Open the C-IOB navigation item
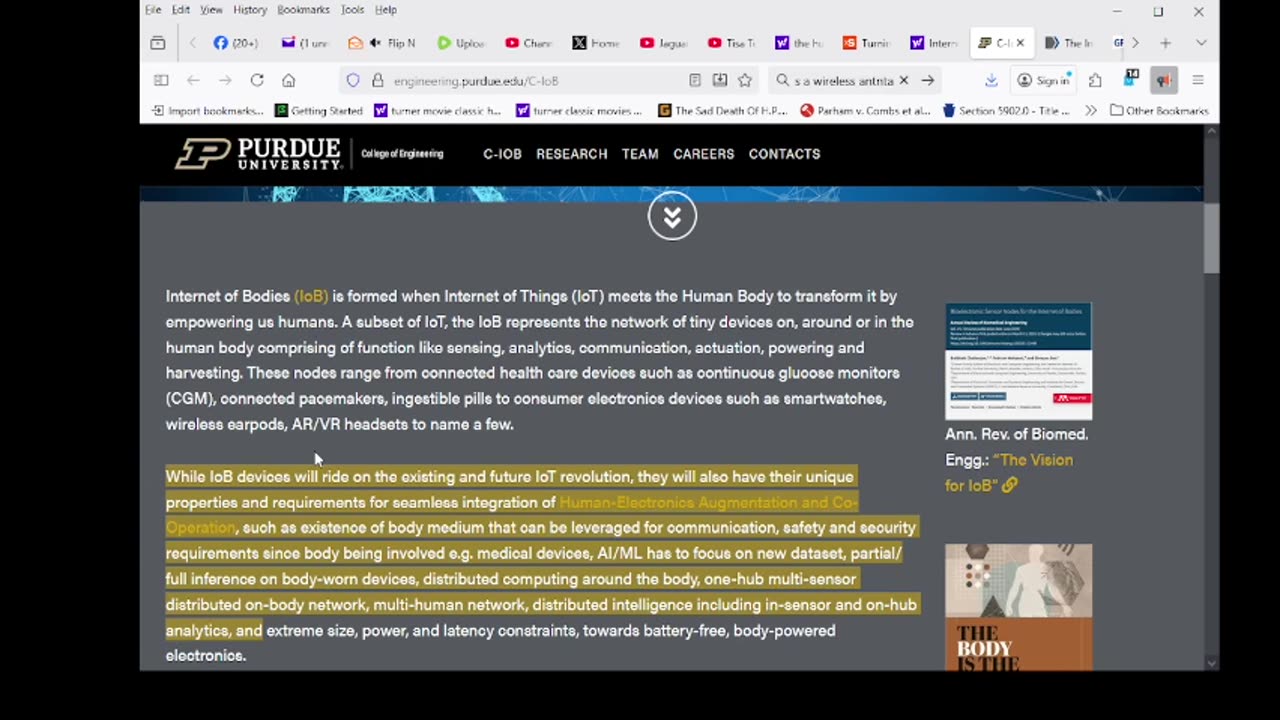The width and height of the screenshot is (1280, 720). point(502,154)
